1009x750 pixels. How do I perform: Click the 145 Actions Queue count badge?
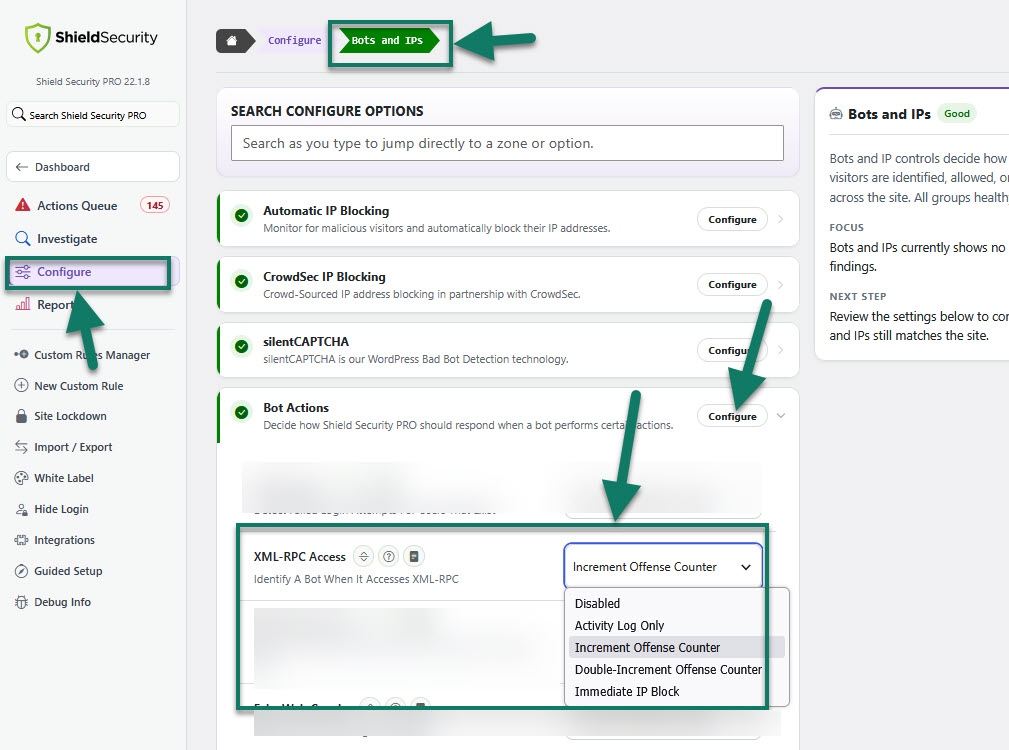[x=155, y=205]
